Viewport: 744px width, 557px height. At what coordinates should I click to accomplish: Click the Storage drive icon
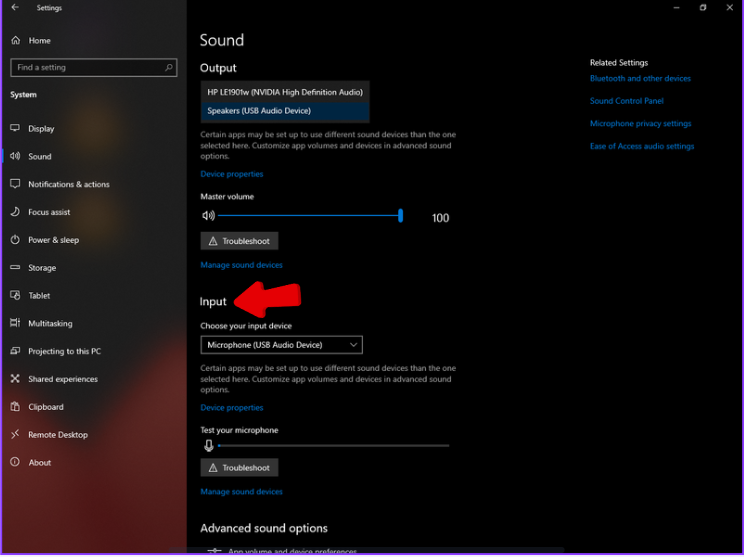point(16,268)
